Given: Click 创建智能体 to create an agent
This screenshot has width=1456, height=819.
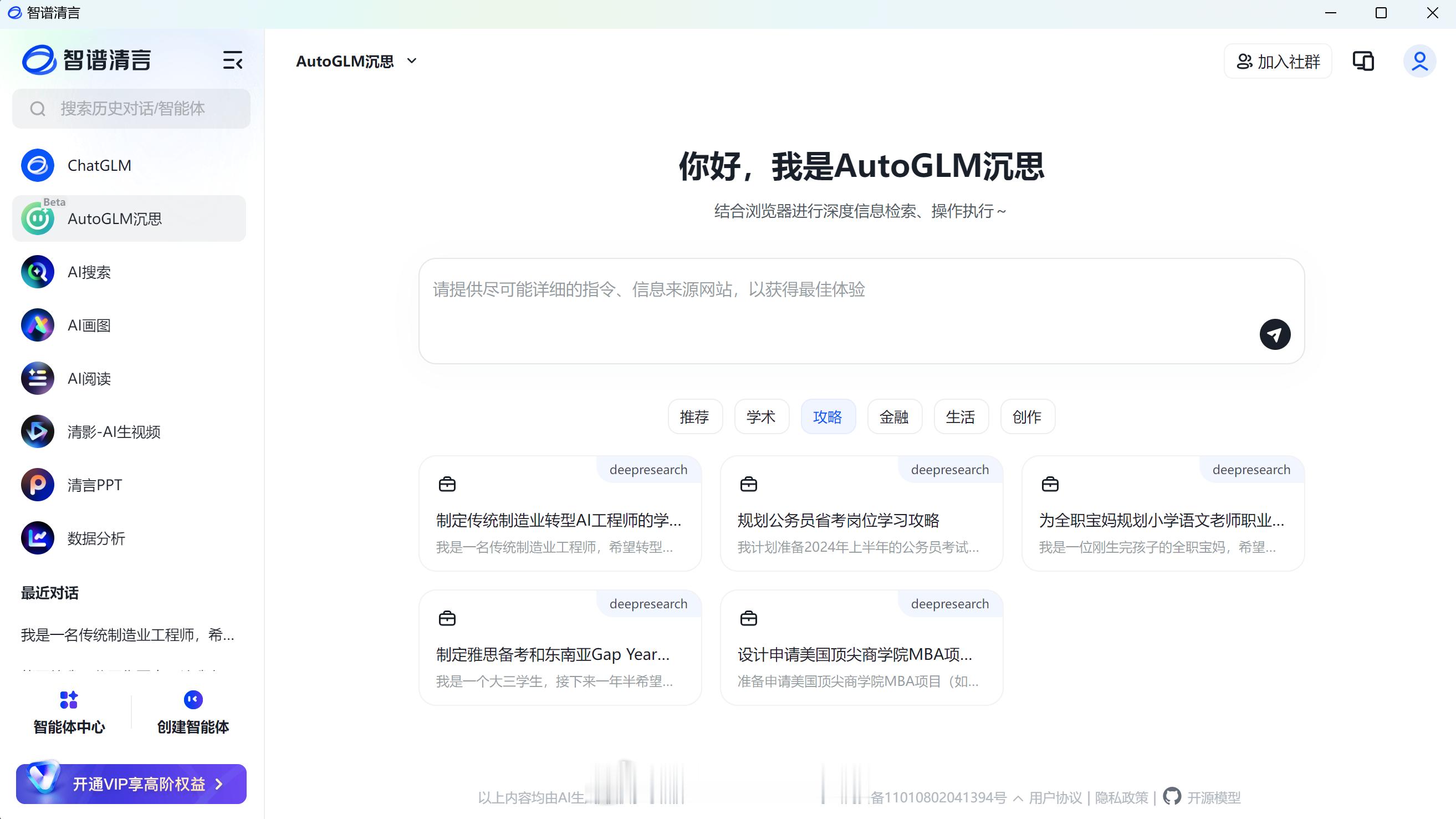Looking at the screenshot, I should click(193, 713).
